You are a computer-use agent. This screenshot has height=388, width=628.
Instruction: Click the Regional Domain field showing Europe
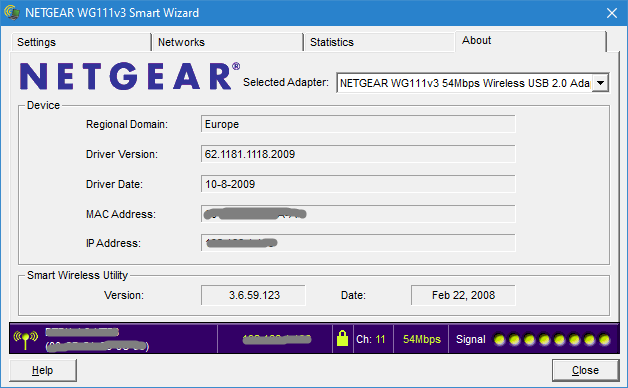pyautogui.click(x=358, y=124)
